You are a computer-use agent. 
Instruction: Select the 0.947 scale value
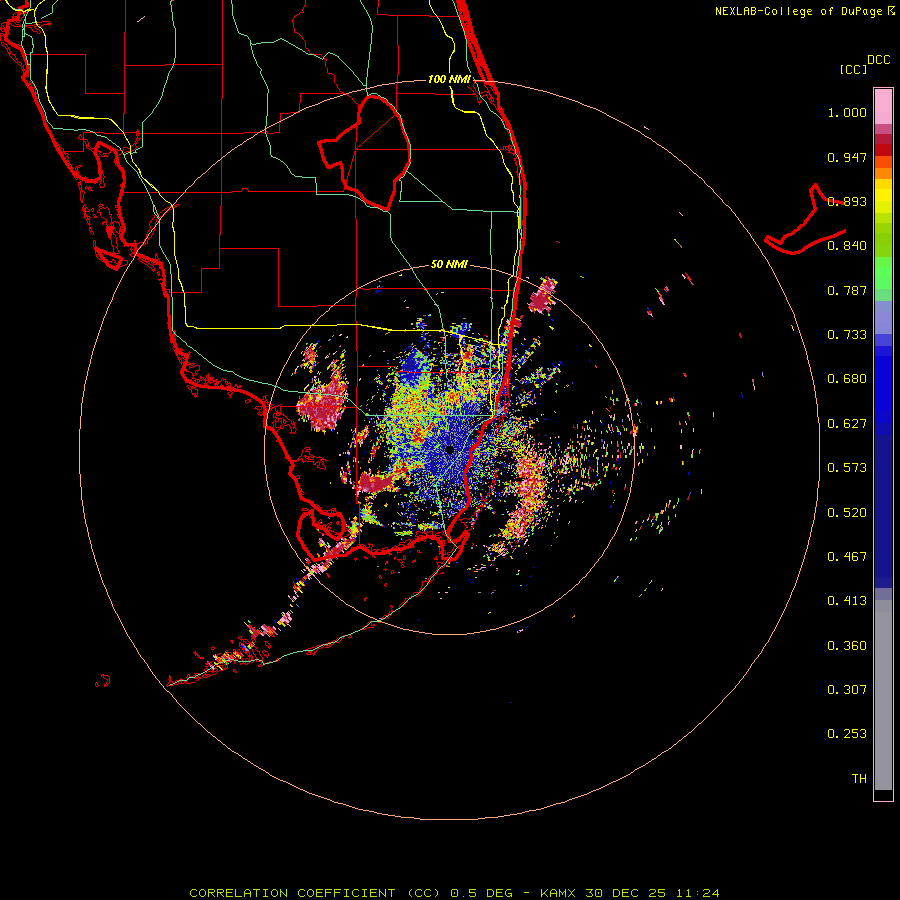tap(847, 157)
